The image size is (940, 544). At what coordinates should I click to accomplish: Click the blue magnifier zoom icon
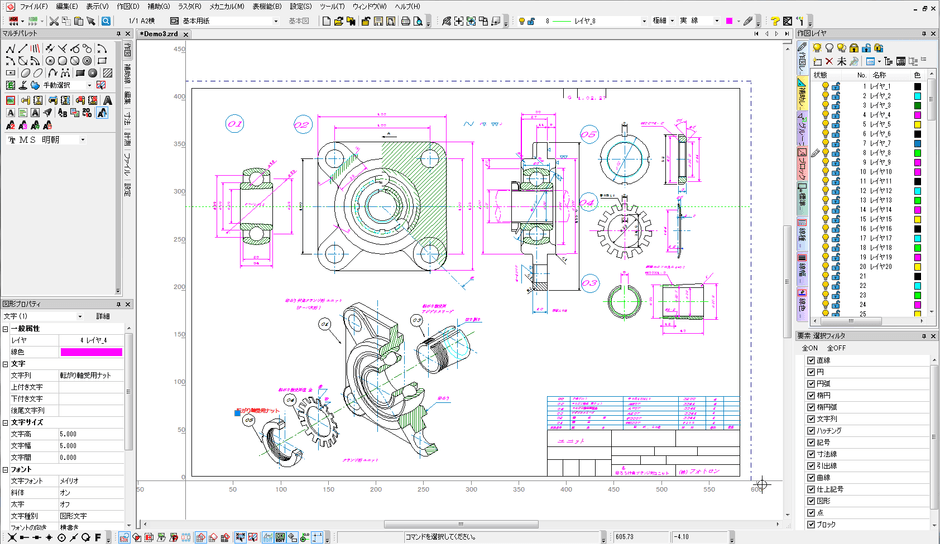[x=105, y=20]
